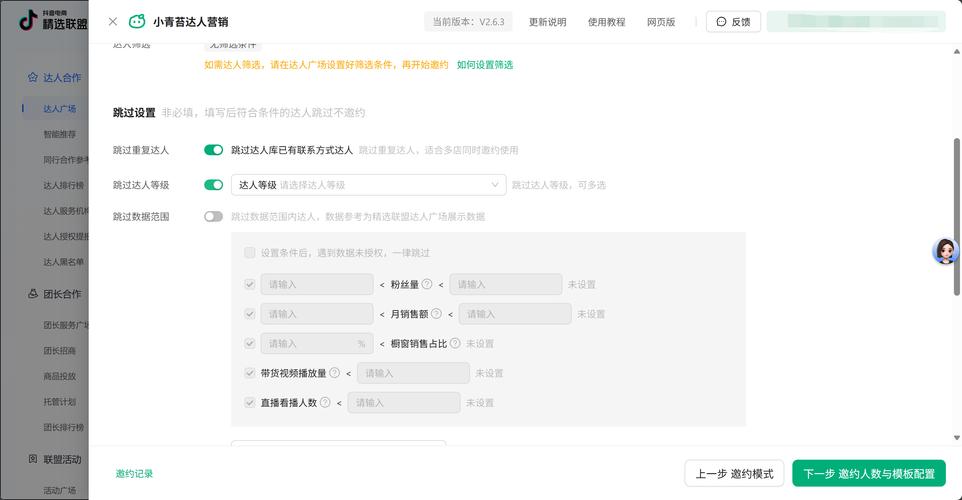Focus the 粉丝量 minimum input field
Viewport: 962px width, 500px height.
click(x=317, y=284)
